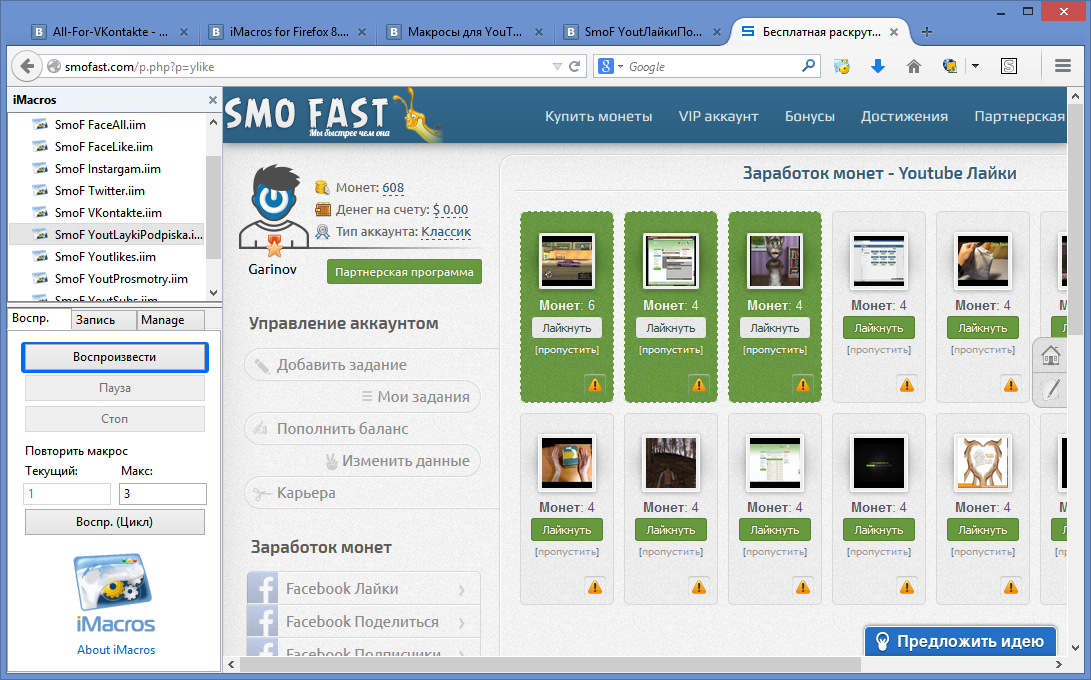1091x680 pixels.
Task: Close the iMacros sidebar panel
Action: click(213, 100)
